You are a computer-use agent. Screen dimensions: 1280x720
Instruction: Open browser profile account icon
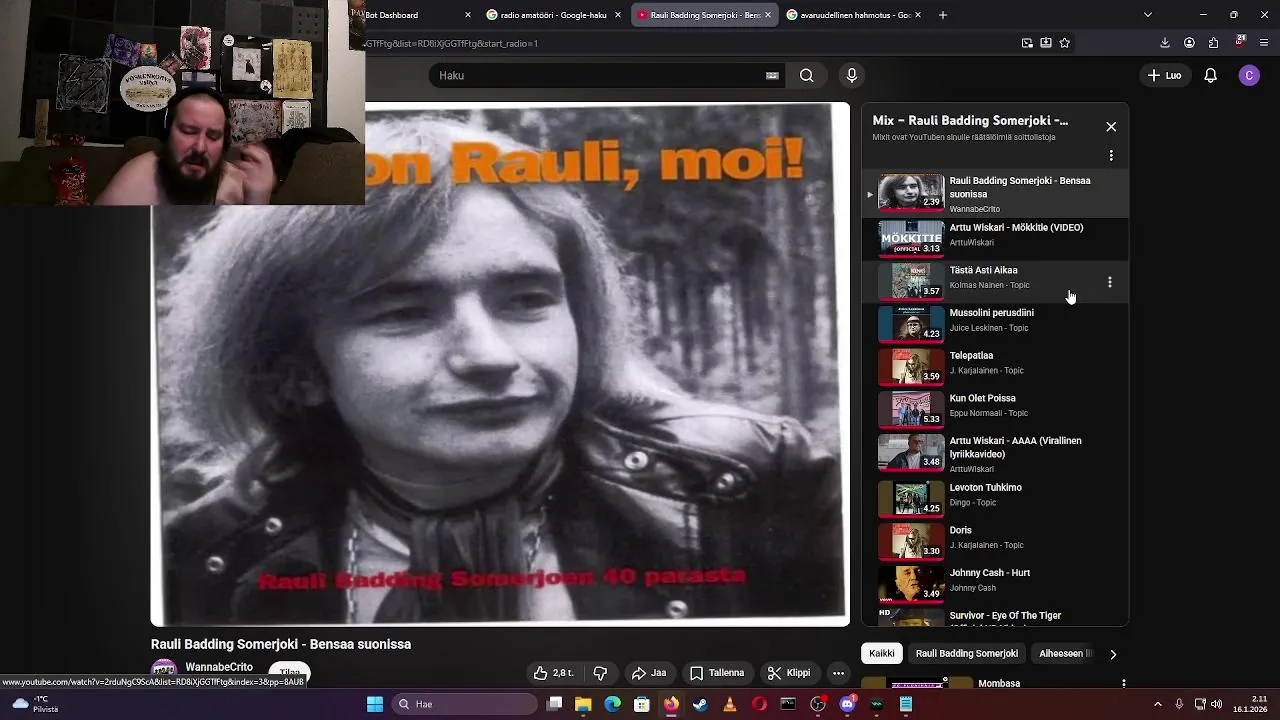(1189, 43)
